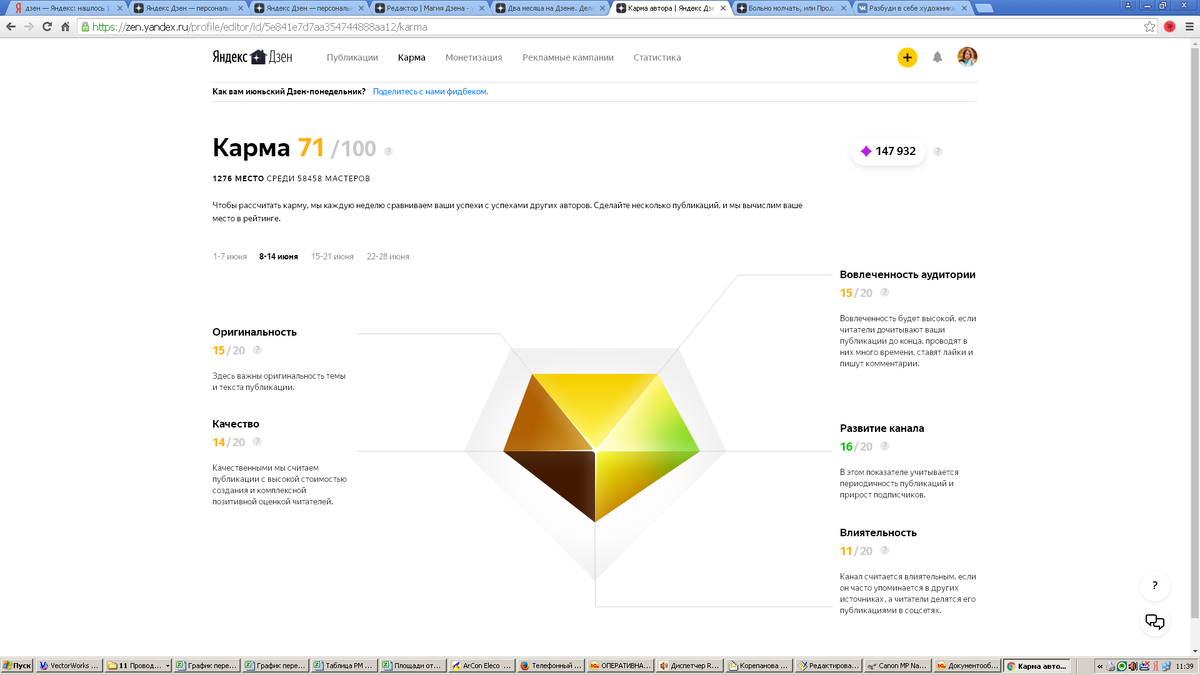Select the 8-14 июня week

(x=278, y=257)
